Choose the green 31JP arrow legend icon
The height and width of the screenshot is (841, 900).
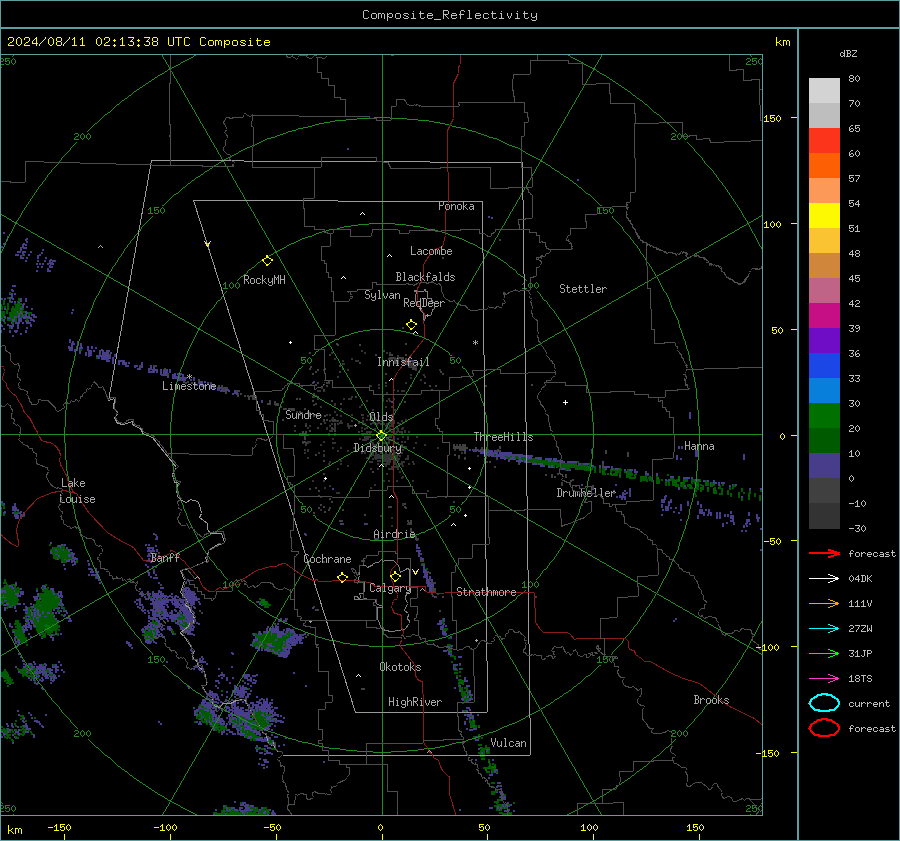(x=824, y=653)
